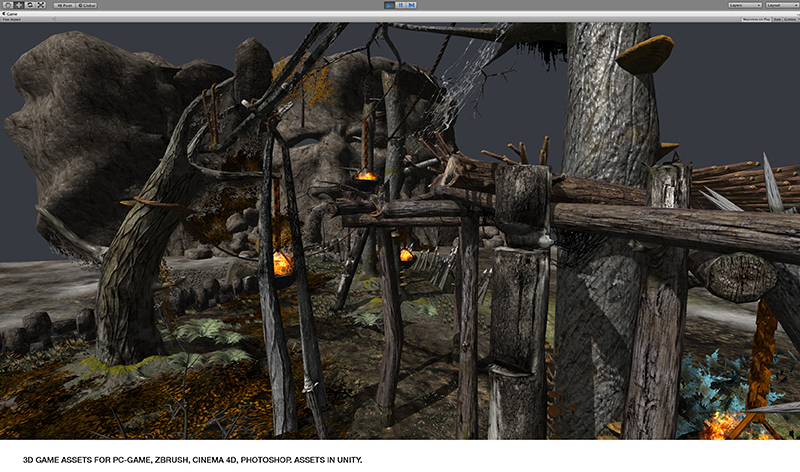The height and width of the screenshot is (472, 800).
Task: Pause the game preview
Action: coord(400,5)
